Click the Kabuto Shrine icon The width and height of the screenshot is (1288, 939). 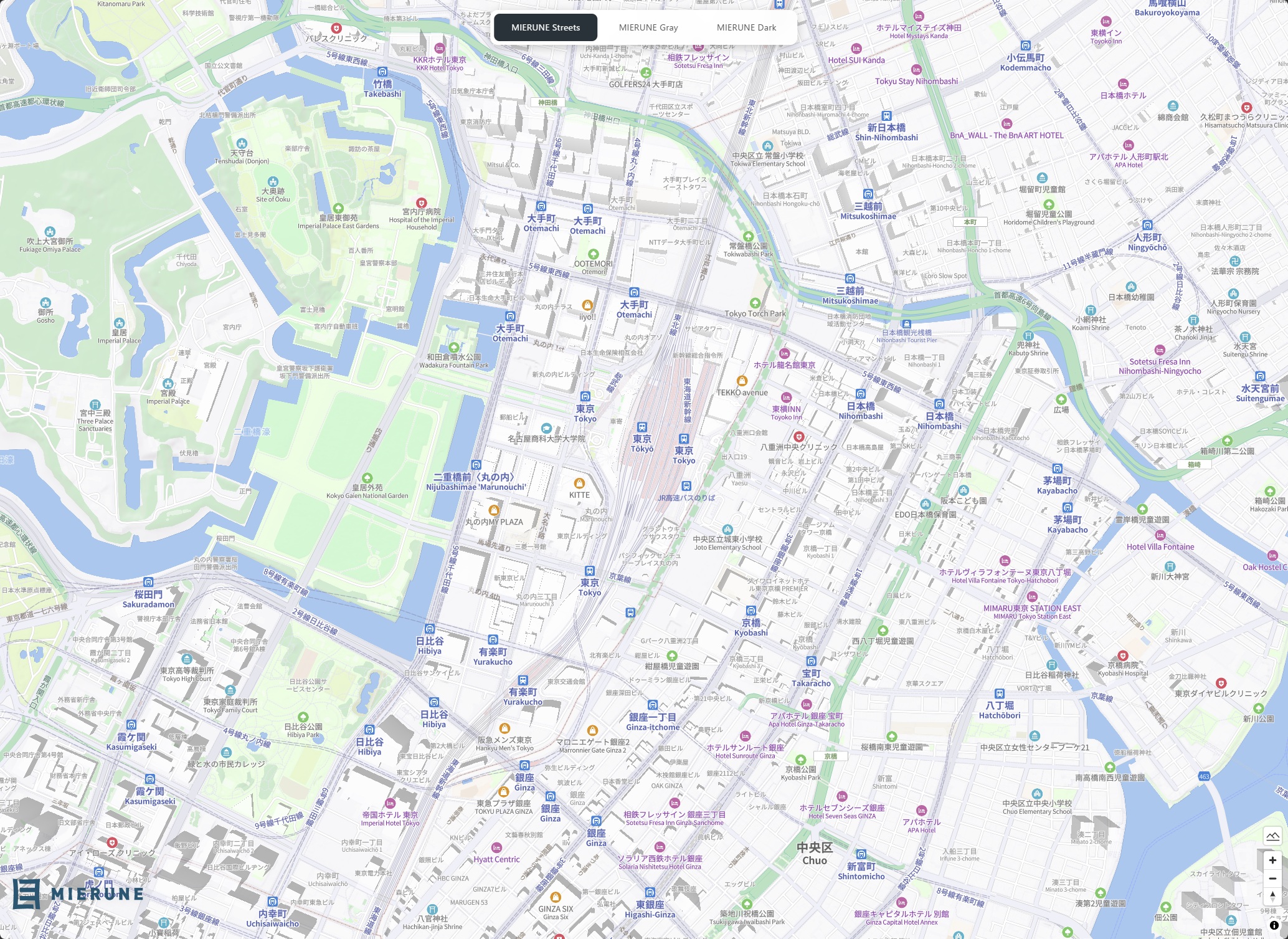tap(1028, 336)
